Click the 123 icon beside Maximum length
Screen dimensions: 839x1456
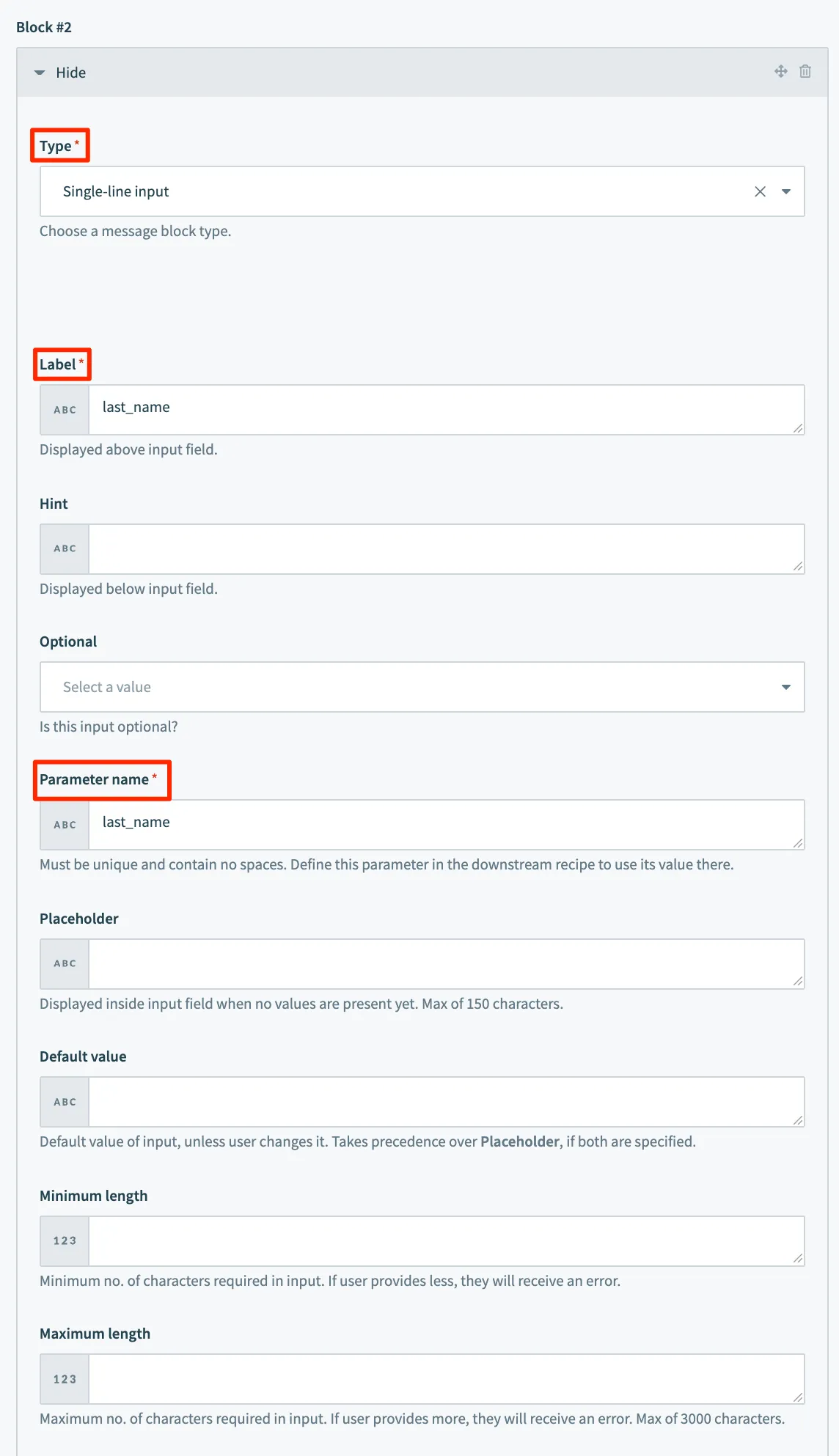pos(65,1379)
